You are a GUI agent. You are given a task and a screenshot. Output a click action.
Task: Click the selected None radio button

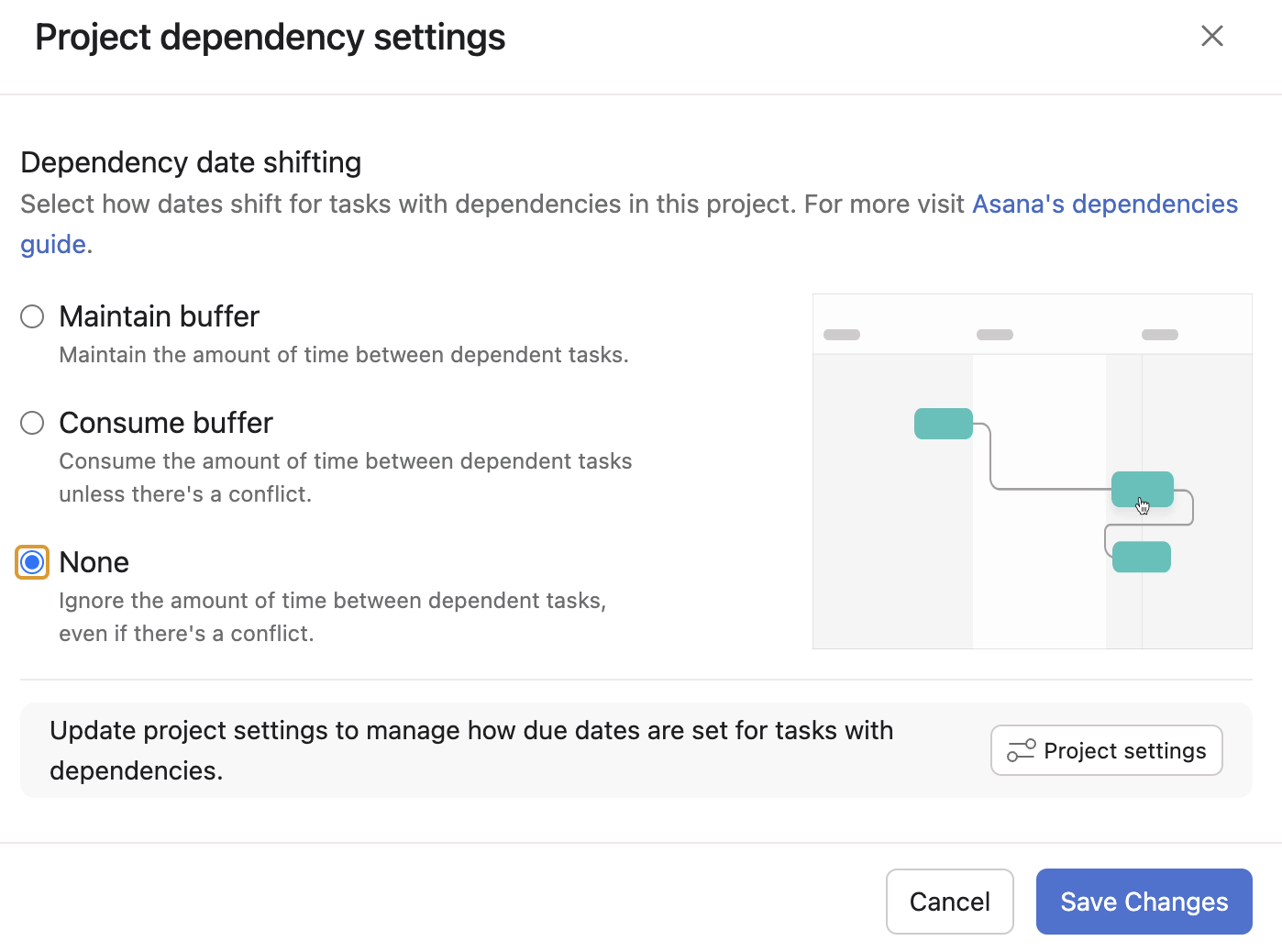[x=32, y=562]
